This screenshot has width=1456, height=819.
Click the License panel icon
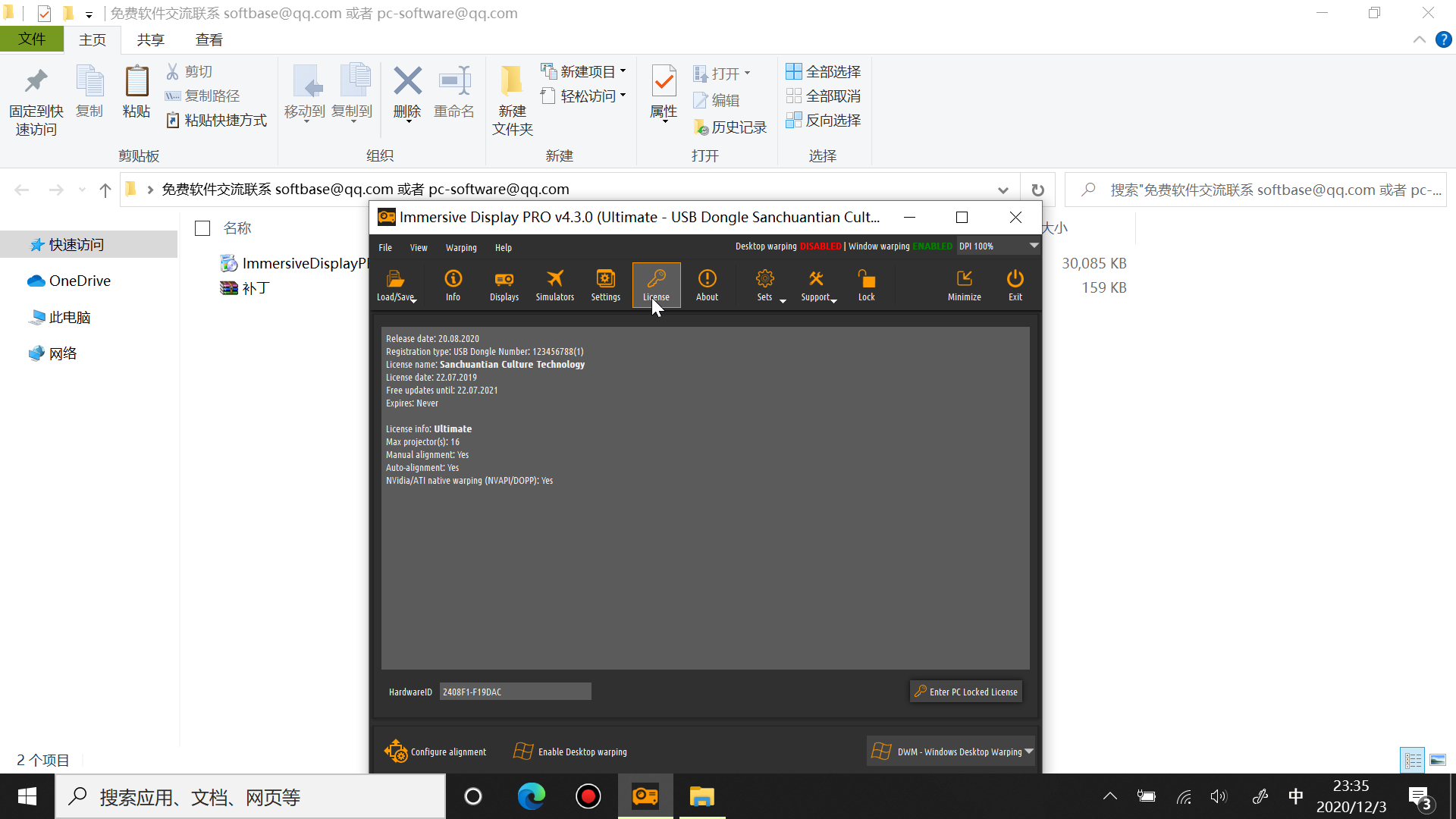click(x=656, y=284)
